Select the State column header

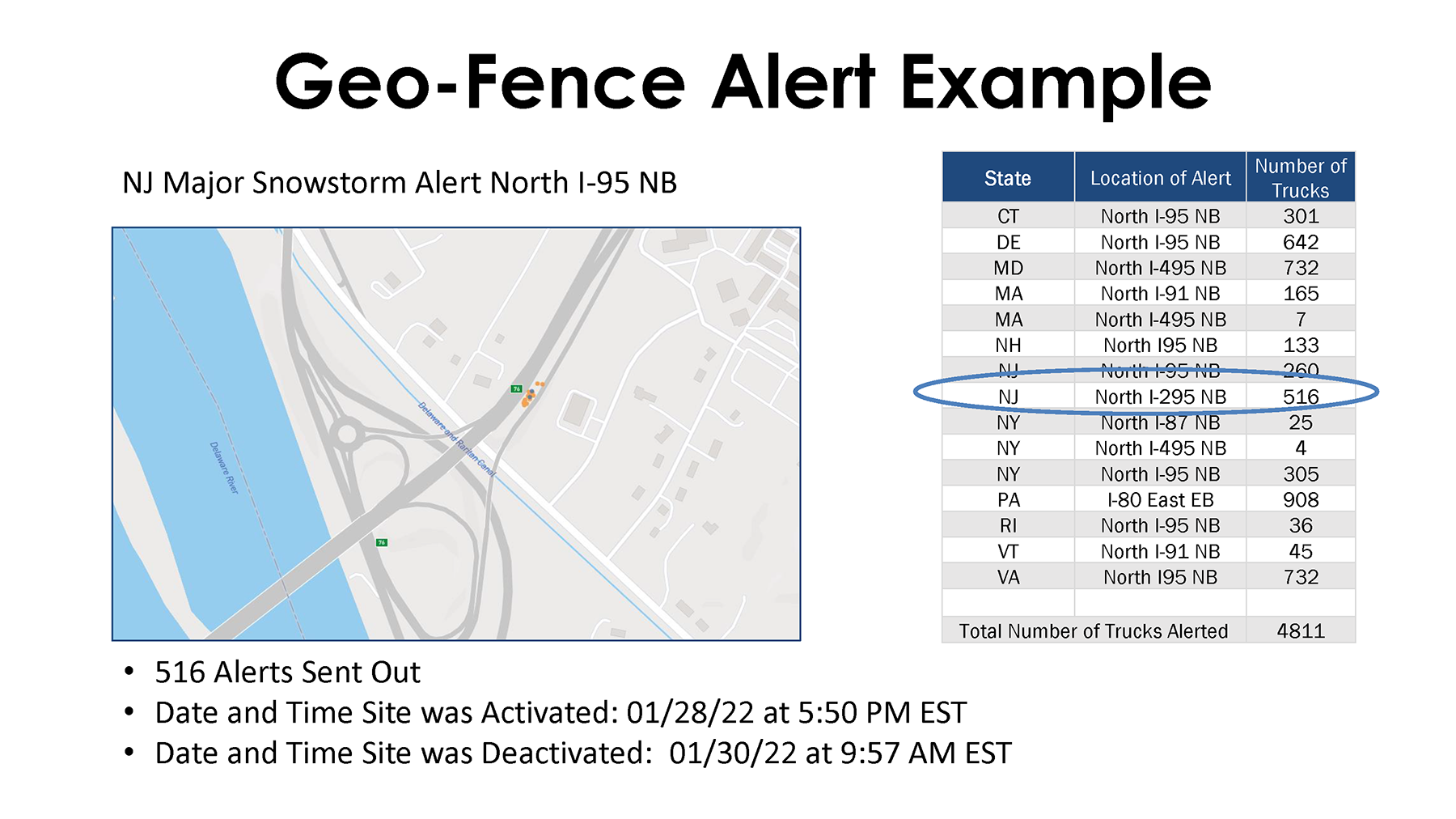click(x=1008, y=177)
